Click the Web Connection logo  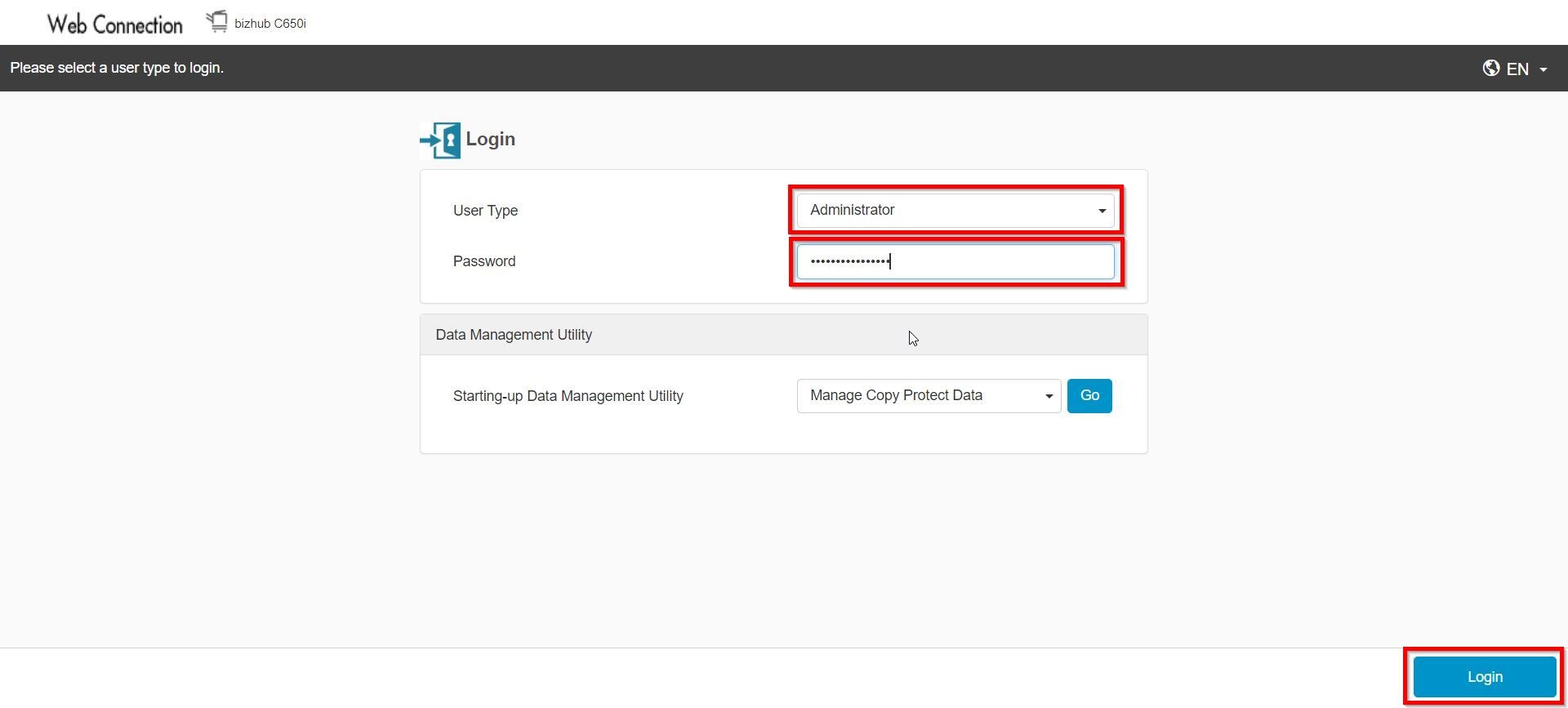114,24
